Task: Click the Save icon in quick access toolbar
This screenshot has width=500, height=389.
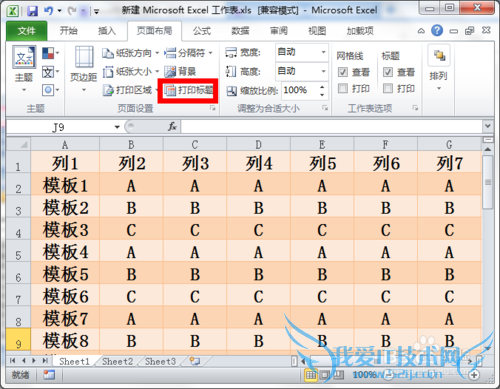Action: click(x=32, y=11)
